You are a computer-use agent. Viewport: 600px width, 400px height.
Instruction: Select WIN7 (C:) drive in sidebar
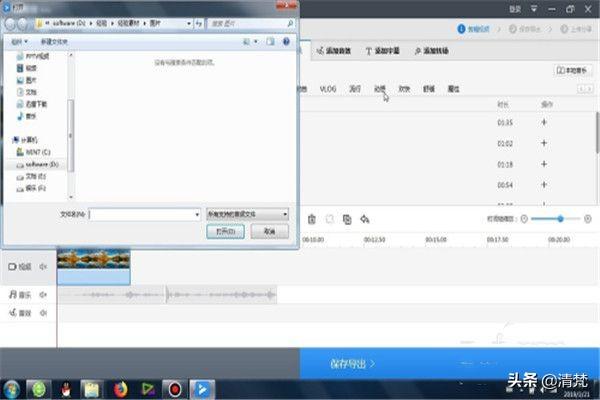tap(33, 152)
